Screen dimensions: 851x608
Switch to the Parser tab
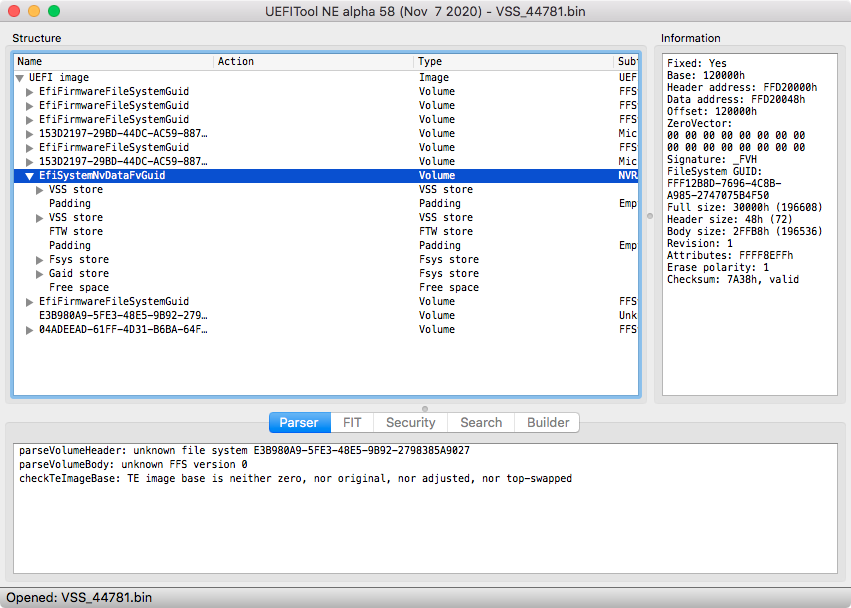click(300, 422)
